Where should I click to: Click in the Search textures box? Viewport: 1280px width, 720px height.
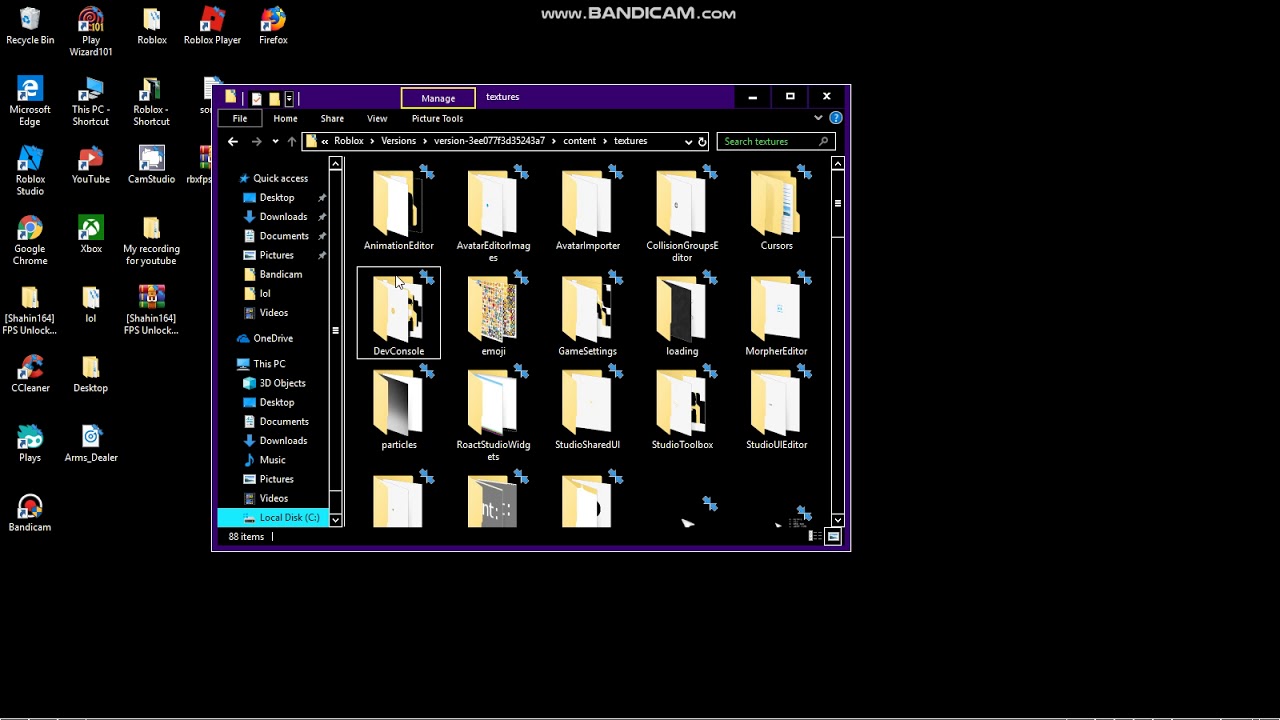[775, 142]
